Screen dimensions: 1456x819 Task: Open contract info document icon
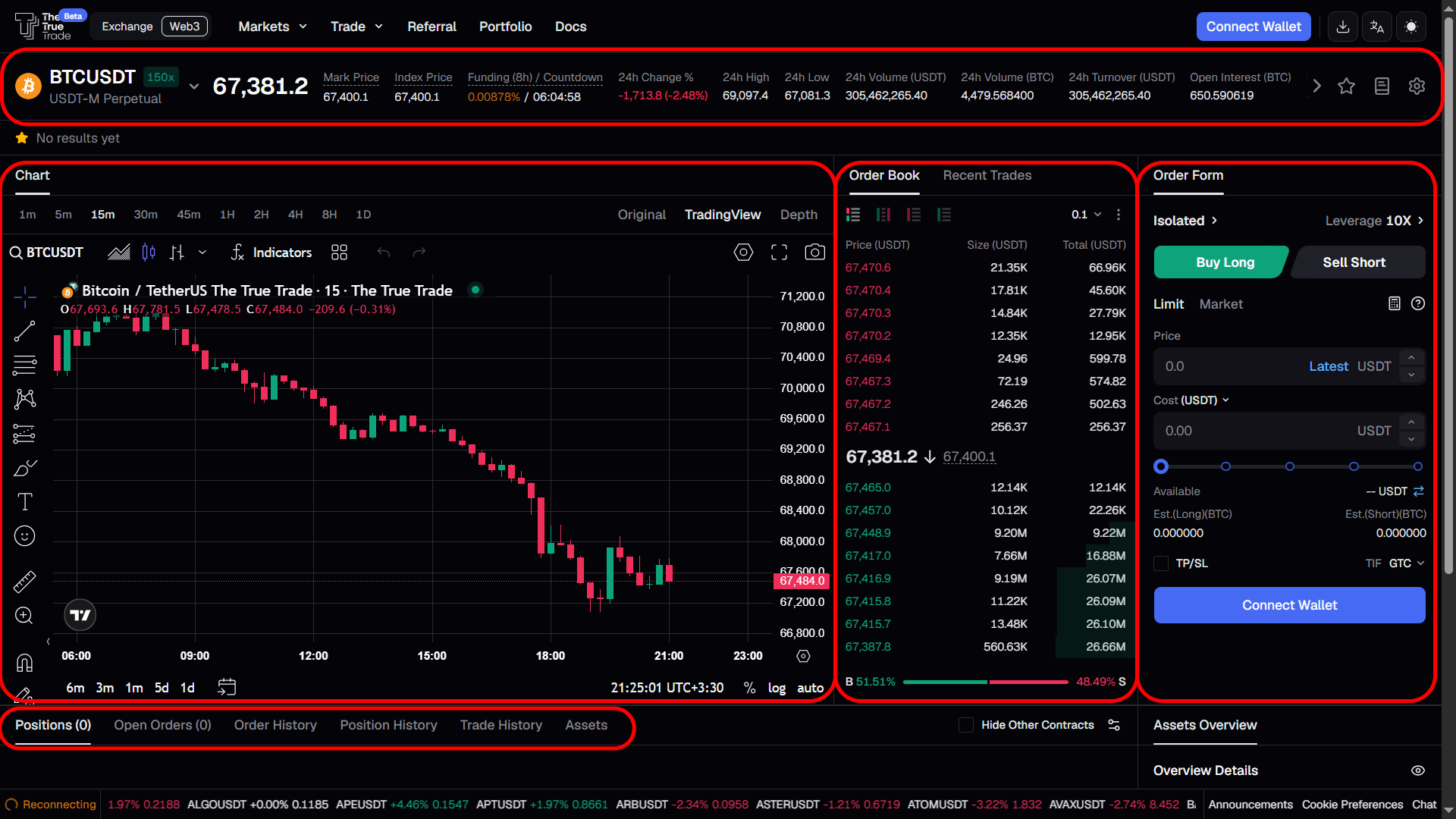1382,86
